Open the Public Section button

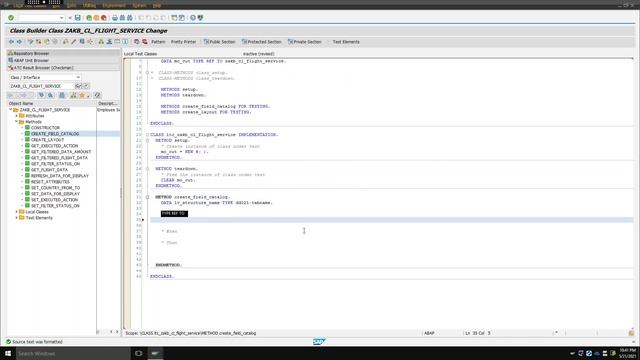220,42
